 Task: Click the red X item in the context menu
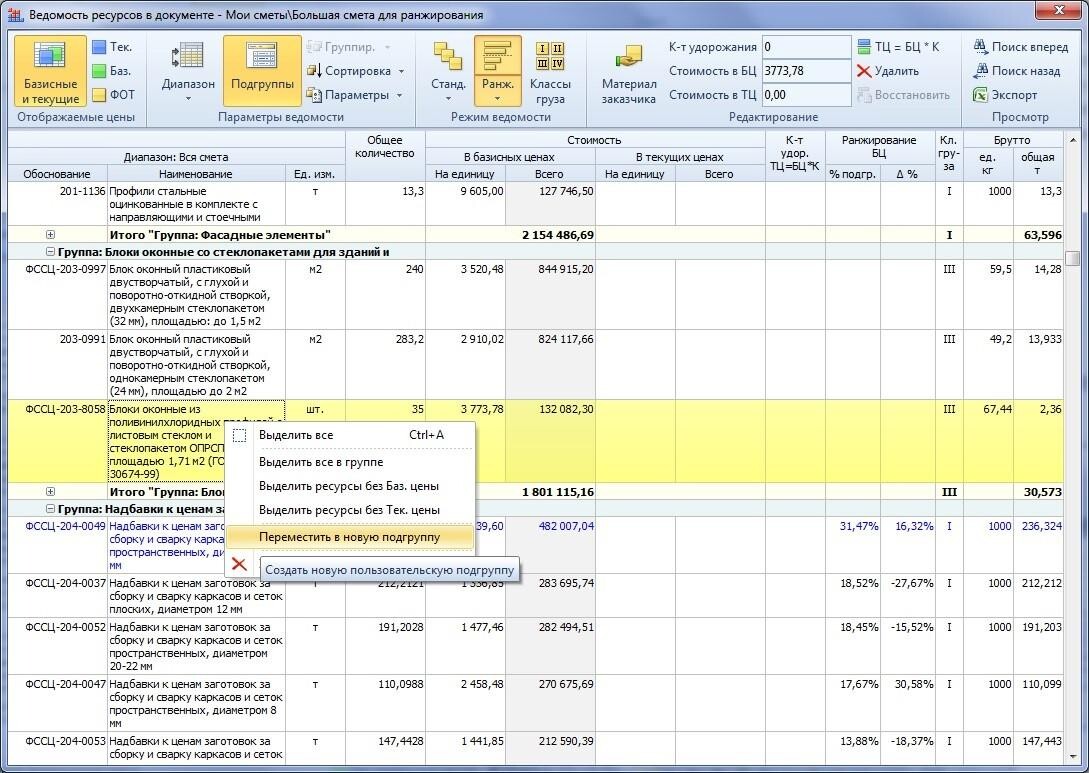tap(239, 564)
